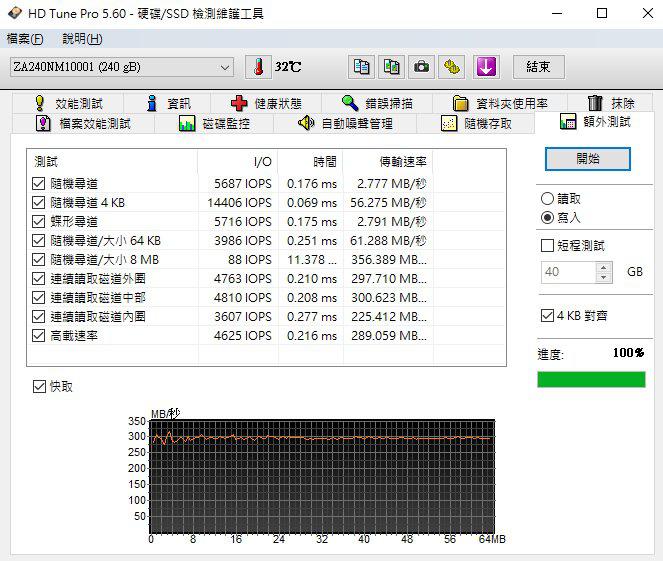This screenshot has width=663, height=561.
Task: Open the 說明 menu
Action: click(82, 39)
